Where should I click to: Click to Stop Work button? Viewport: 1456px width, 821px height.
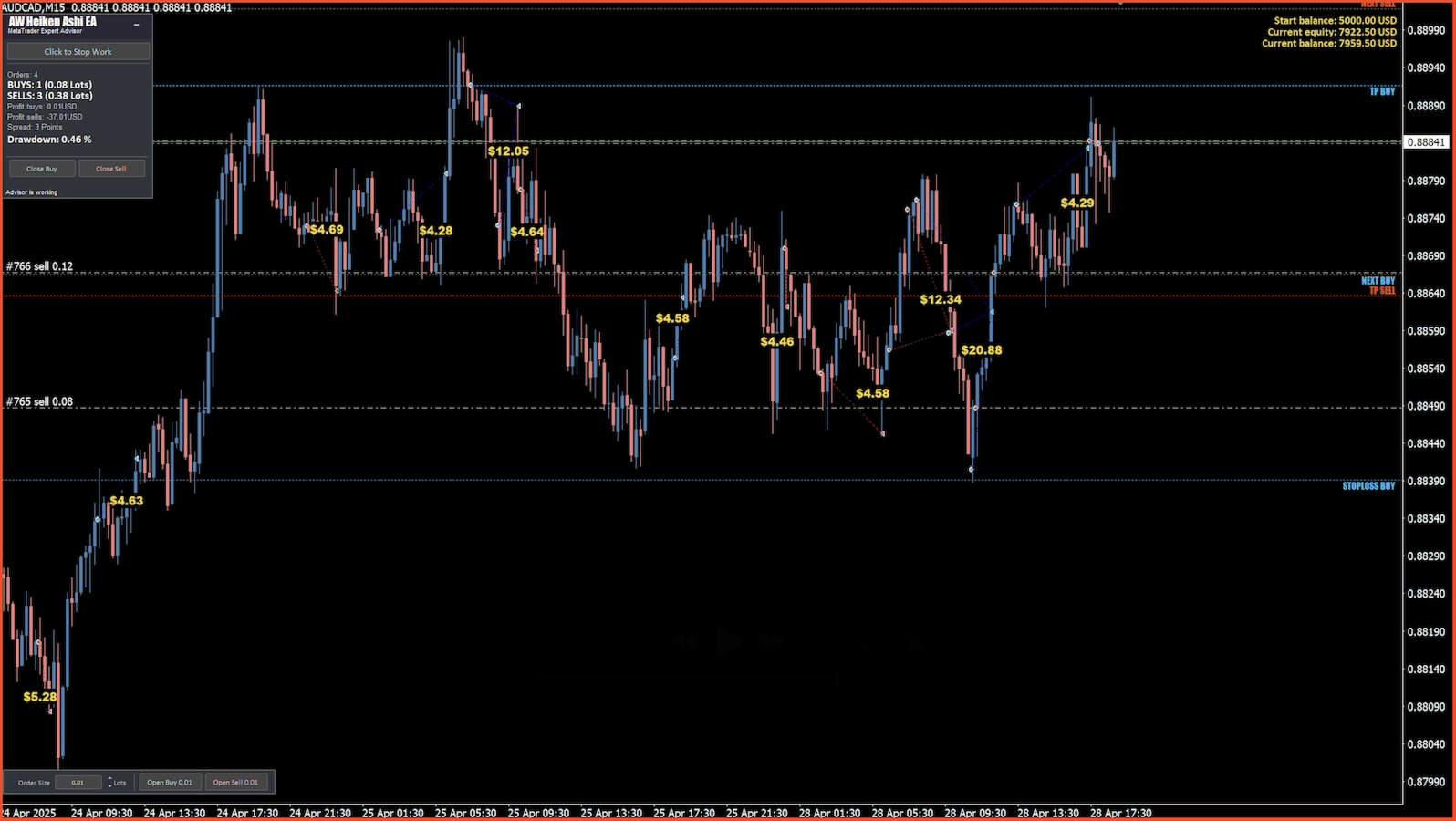pyautogui.click(x=78, y=52)
